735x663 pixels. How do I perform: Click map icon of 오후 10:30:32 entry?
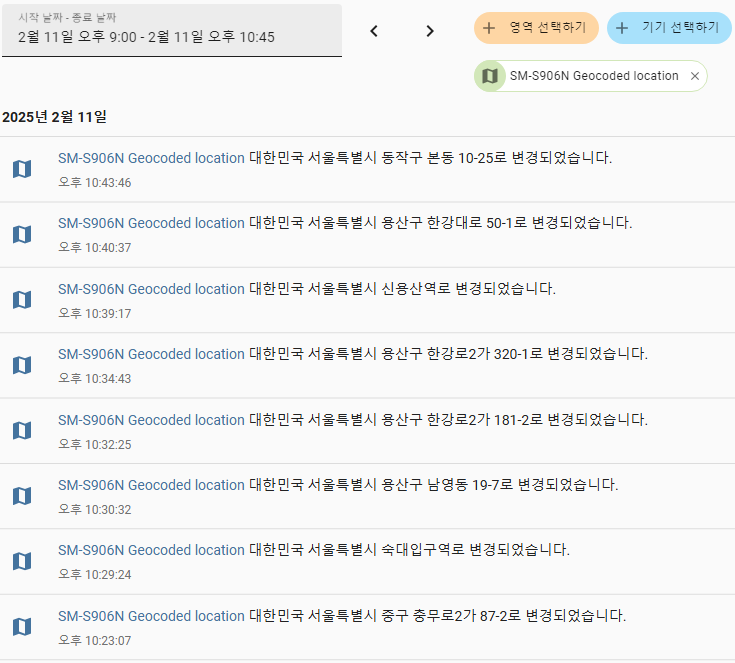point(22,496)
